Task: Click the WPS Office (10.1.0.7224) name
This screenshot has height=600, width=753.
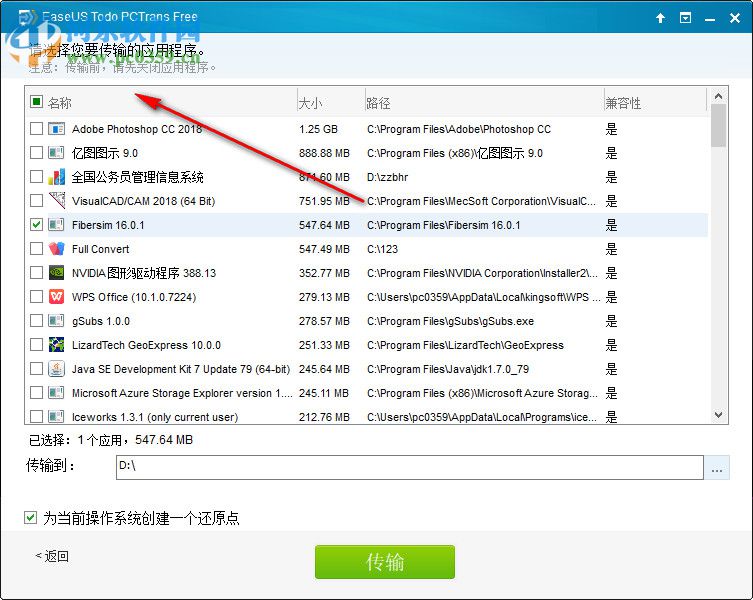Action: click(134, 297)
